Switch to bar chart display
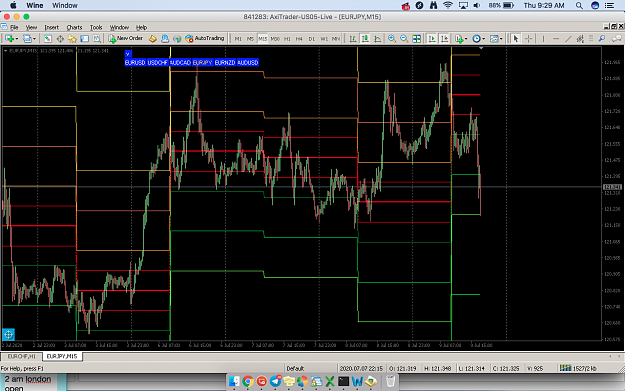The width and height of the screenshot is (625, 391). click(x=353, y=39)
